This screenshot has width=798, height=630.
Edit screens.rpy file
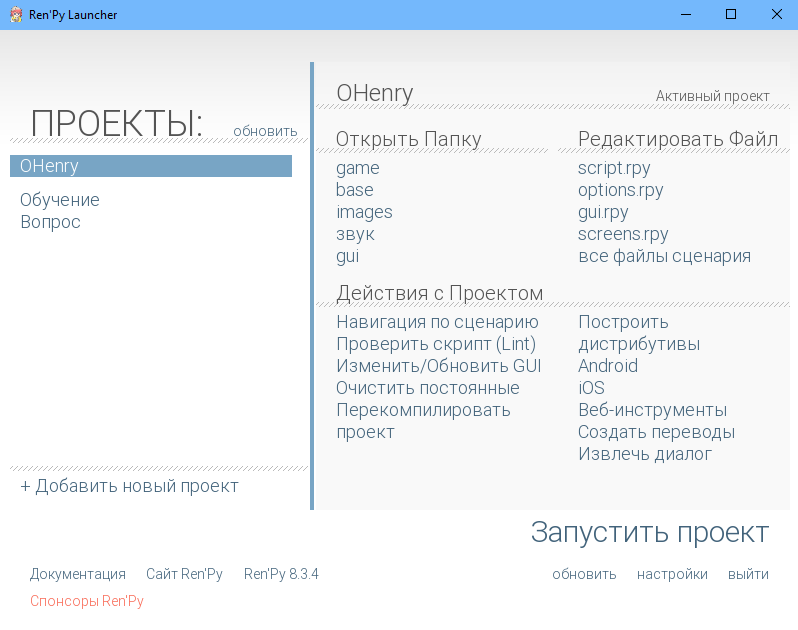(x=623, y=234)
